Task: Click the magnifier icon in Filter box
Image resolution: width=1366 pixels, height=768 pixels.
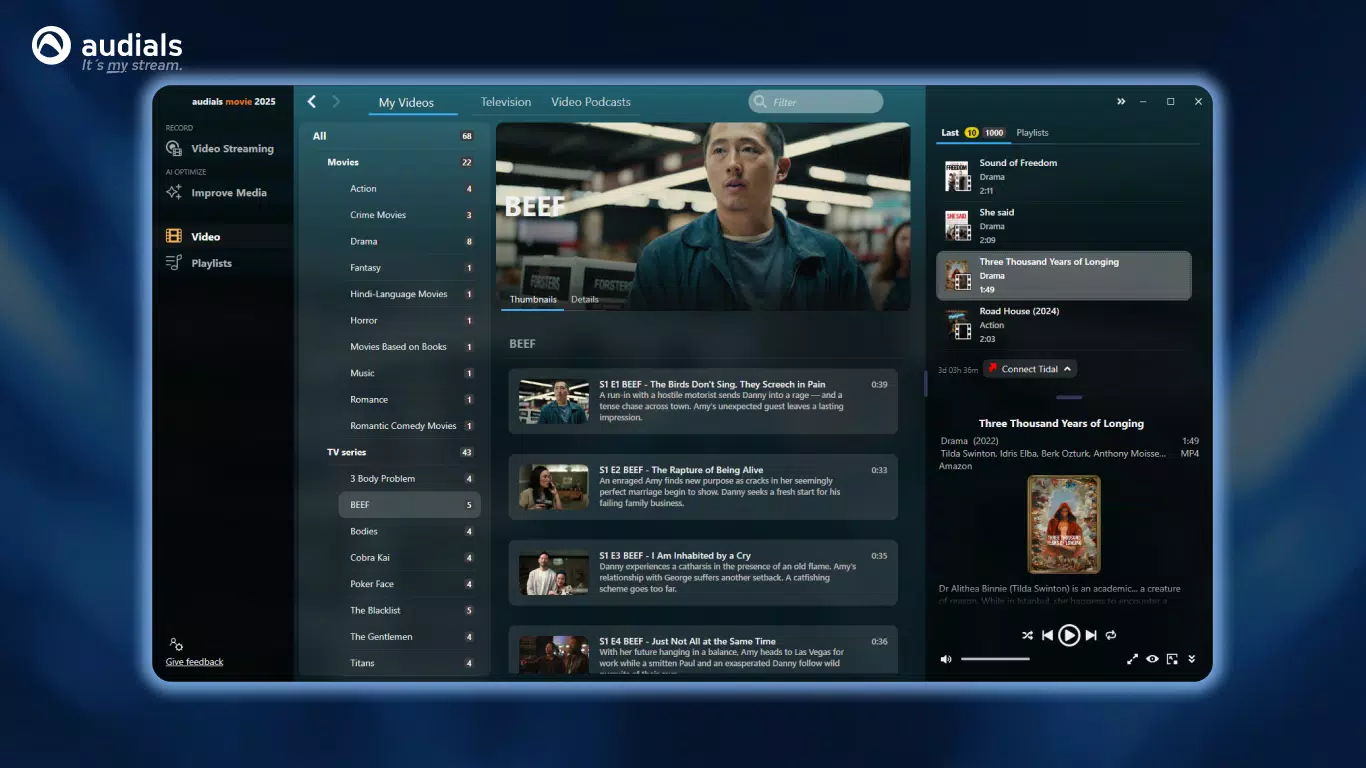Action: (761, 101)
